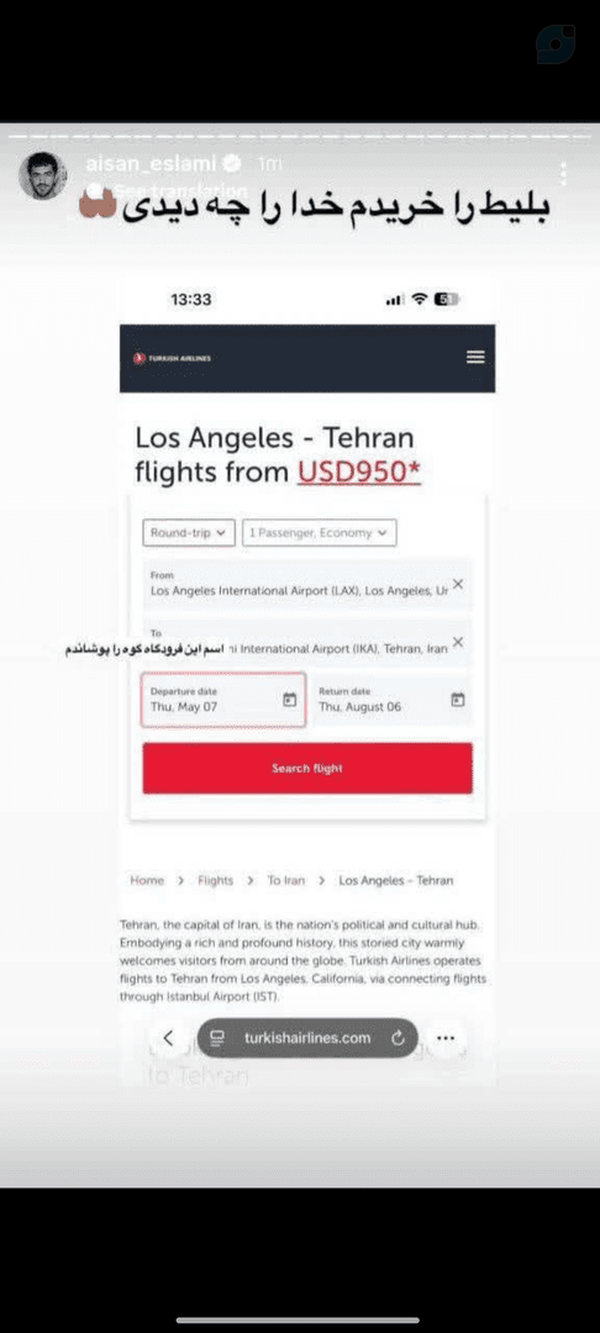Viewport: 600px width, 1333px height.
Task: Reload the turkishairlines.com page
Action: (397, 1038)
